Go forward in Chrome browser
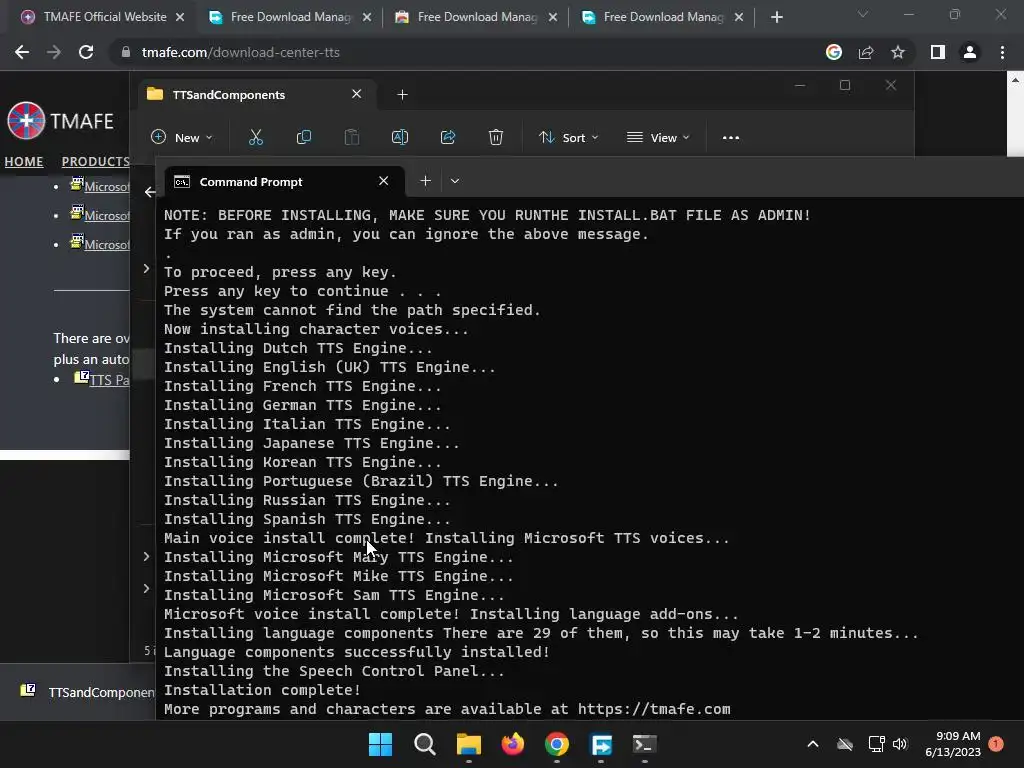 tap(54, 52)
